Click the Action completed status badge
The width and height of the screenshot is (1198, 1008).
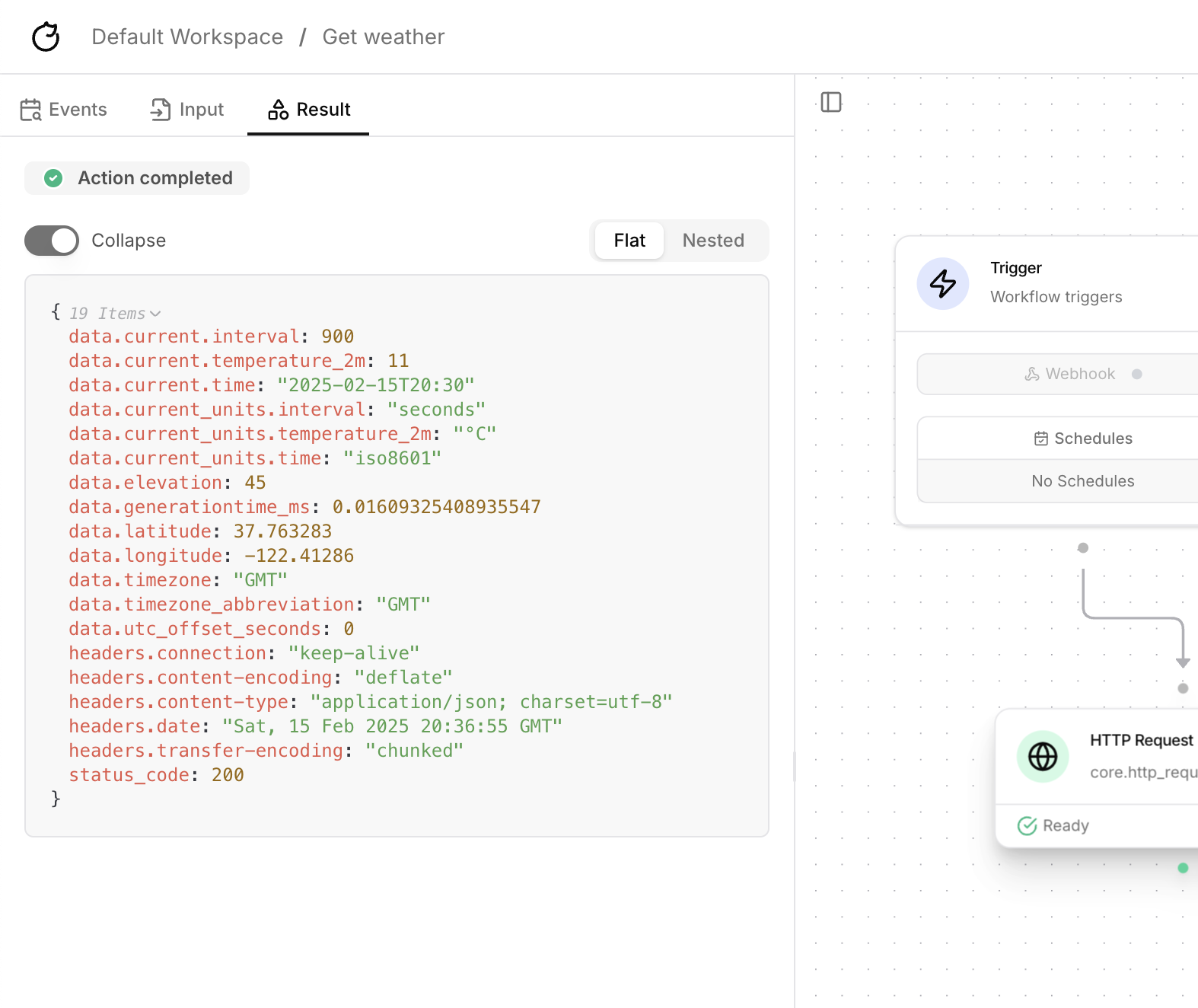click(137, 178)
